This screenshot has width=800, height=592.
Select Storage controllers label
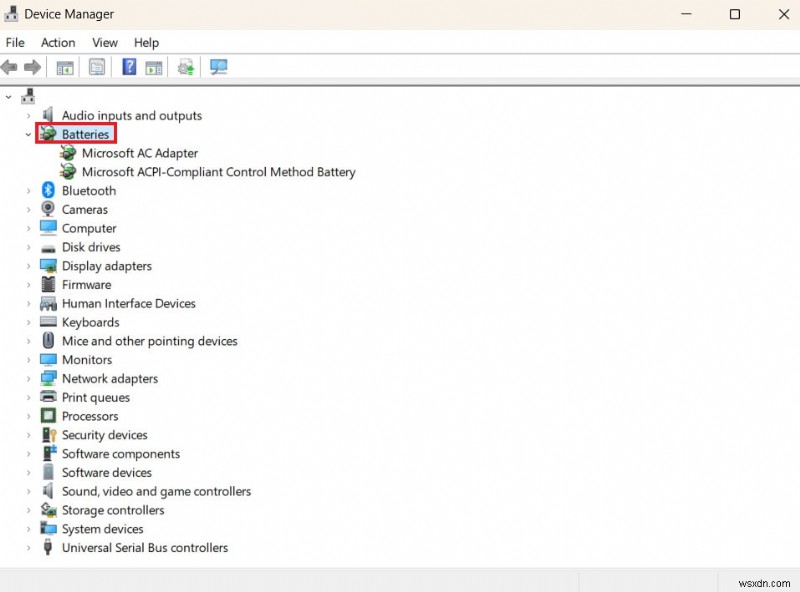[x=113, y=510]
